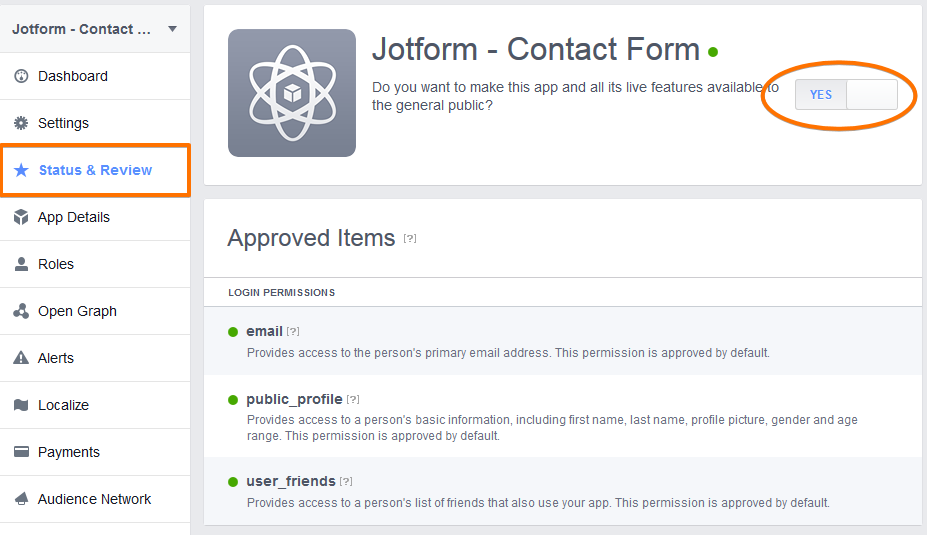Click the help tooltip next to public_profile
Image resolution: width=927 pixels, height=535 pixels.
coord(353,400)
